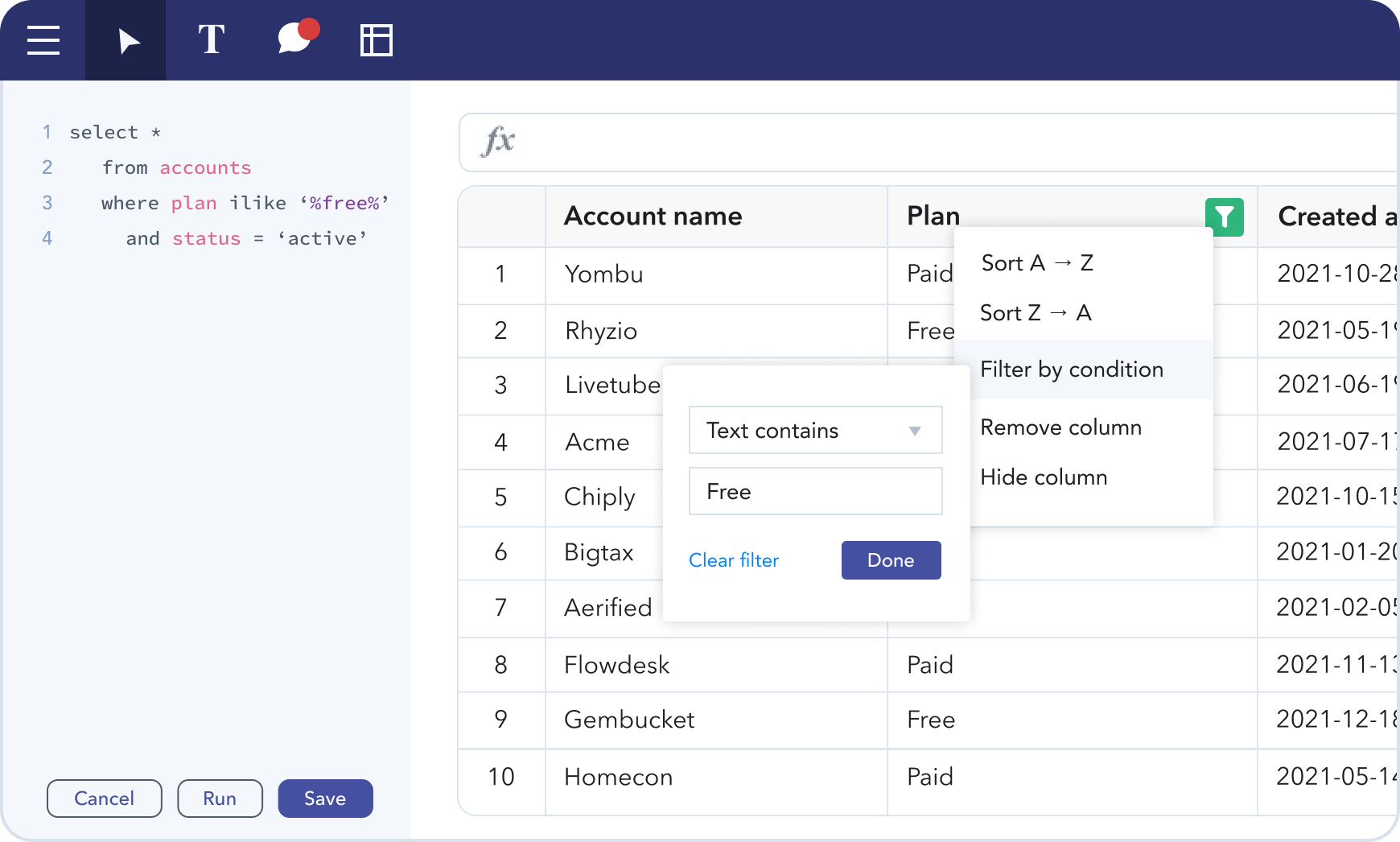Click the fx formula icon
The height and width of the screenshot is (842, 1400).
[x=498, y=142]
